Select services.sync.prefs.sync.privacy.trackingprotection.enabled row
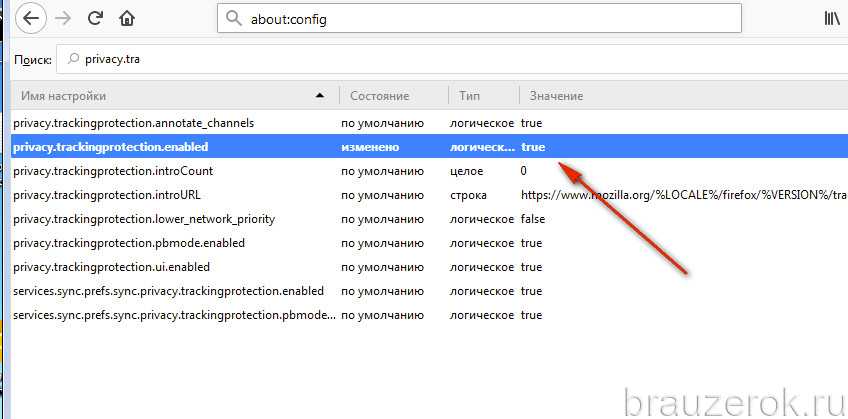This screenshot has width=848, height=419. [x=429, y=291]
